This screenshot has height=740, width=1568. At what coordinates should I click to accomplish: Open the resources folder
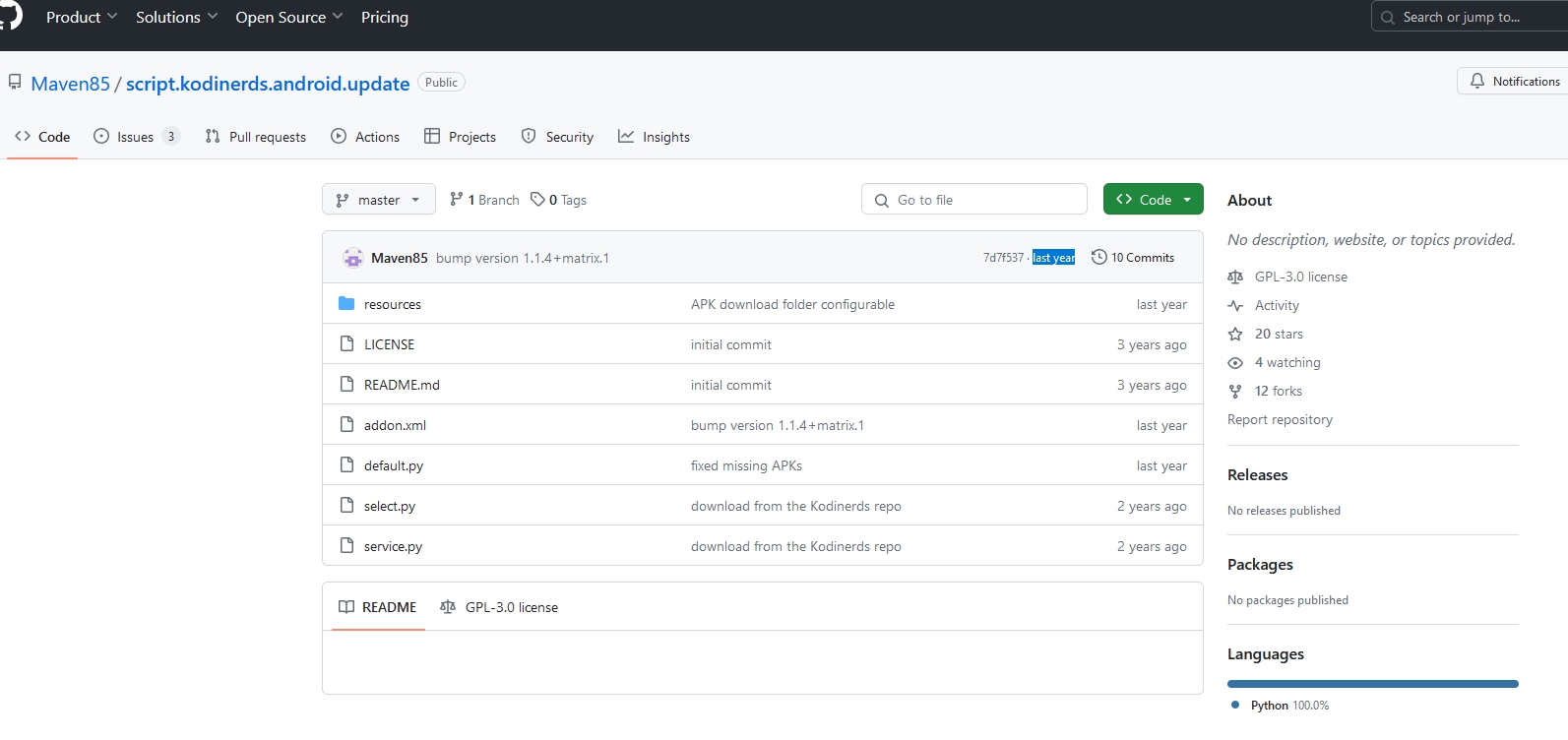pos(393,304)
